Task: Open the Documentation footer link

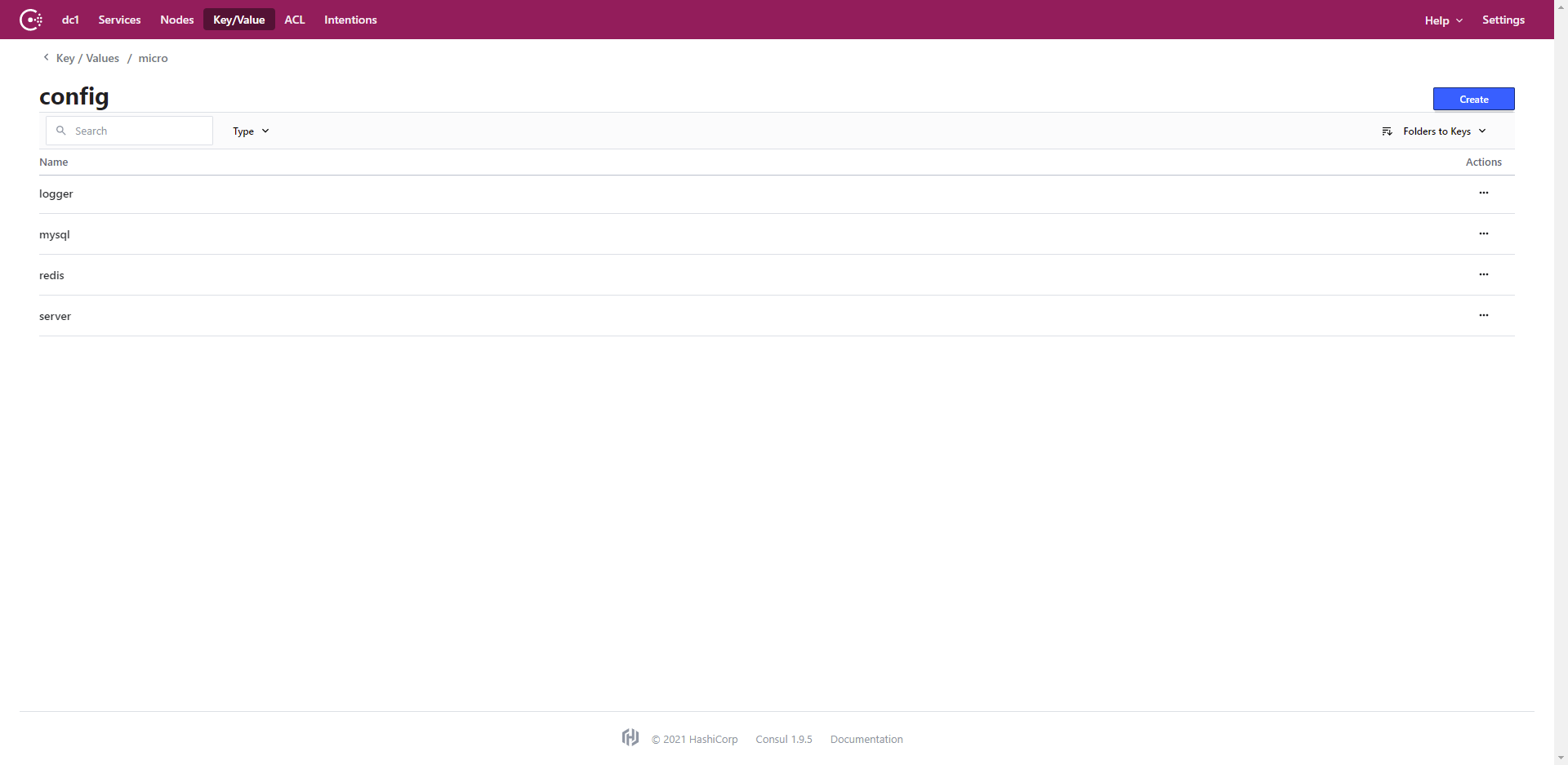Action: 866,740
